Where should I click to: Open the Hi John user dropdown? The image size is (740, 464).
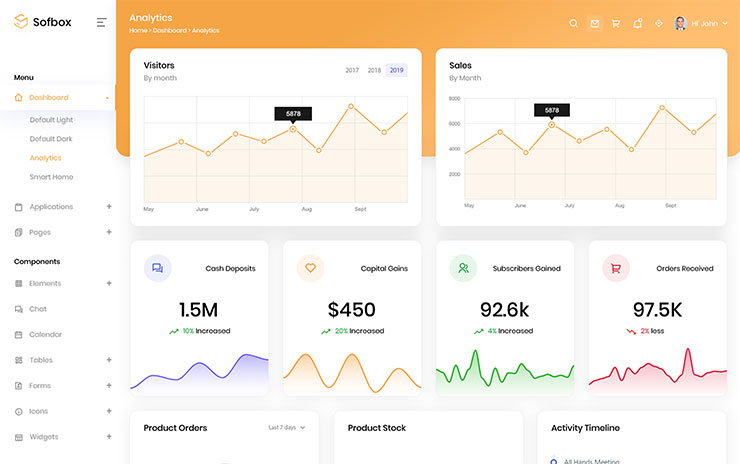coord(701,23)
